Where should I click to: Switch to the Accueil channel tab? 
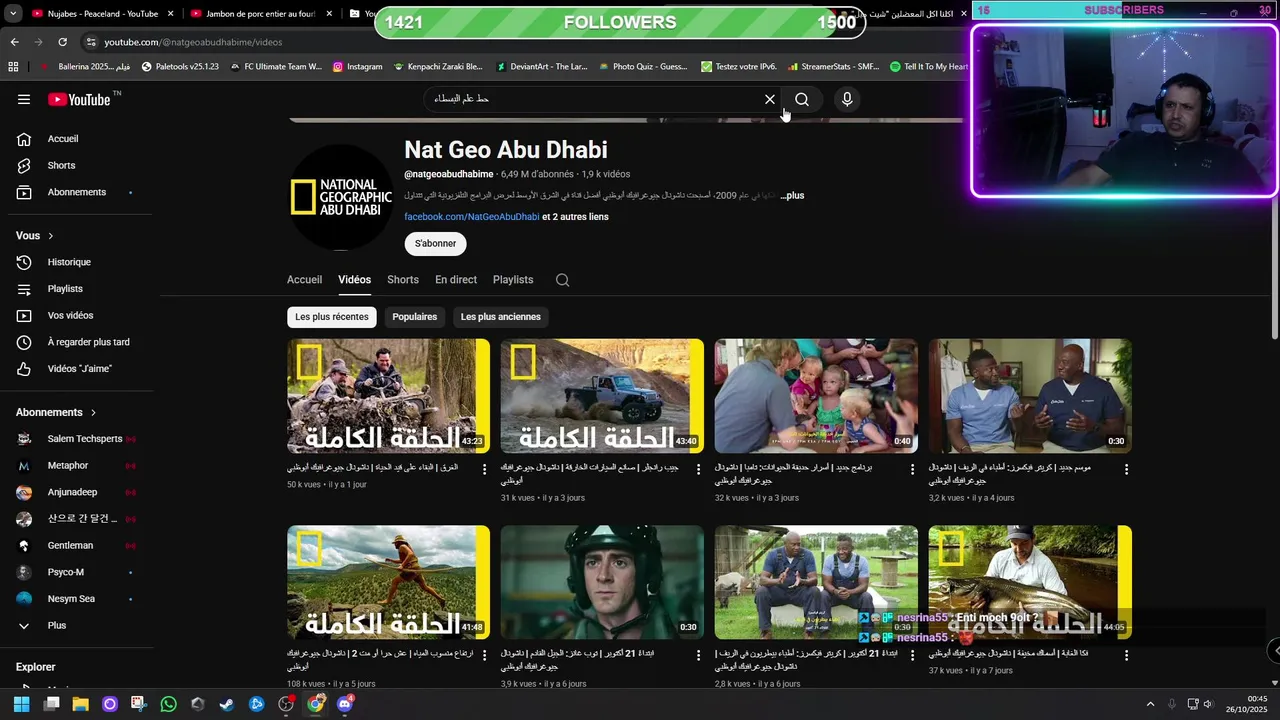pyautogui.click(x=304, y=280)
